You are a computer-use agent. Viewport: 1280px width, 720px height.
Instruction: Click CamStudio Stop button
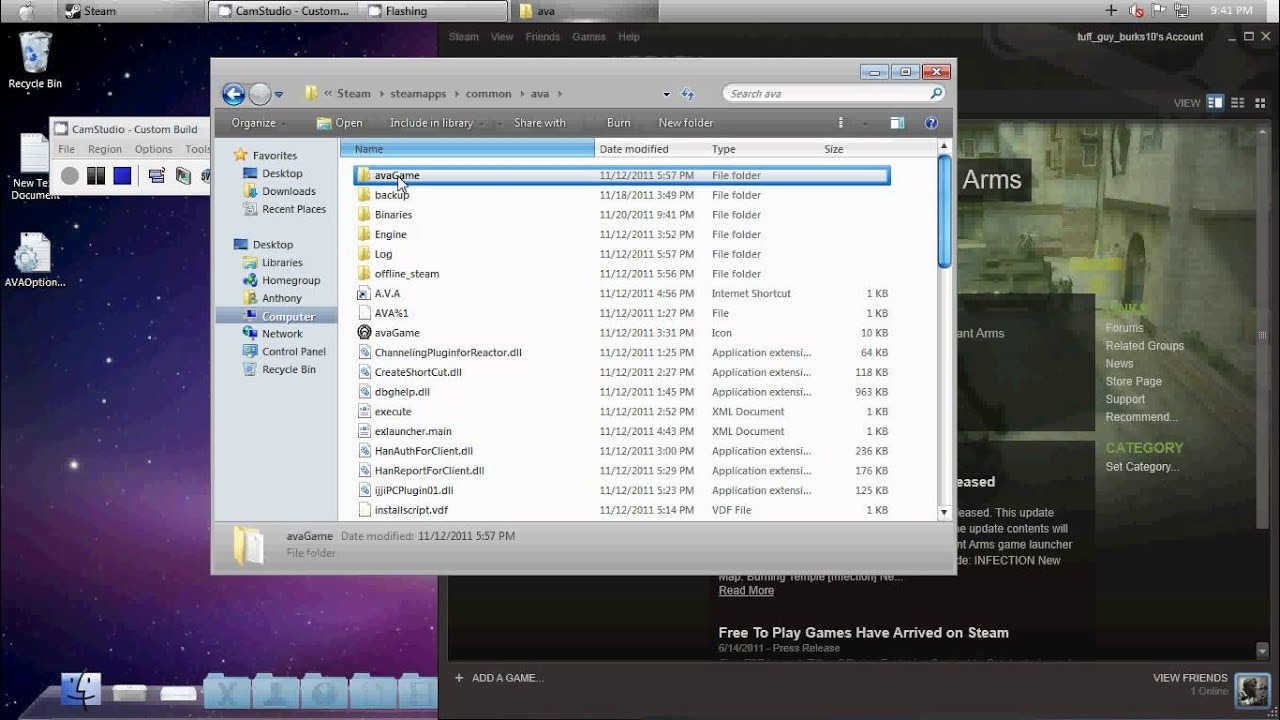pyautogui.click(x=122, y=176)
